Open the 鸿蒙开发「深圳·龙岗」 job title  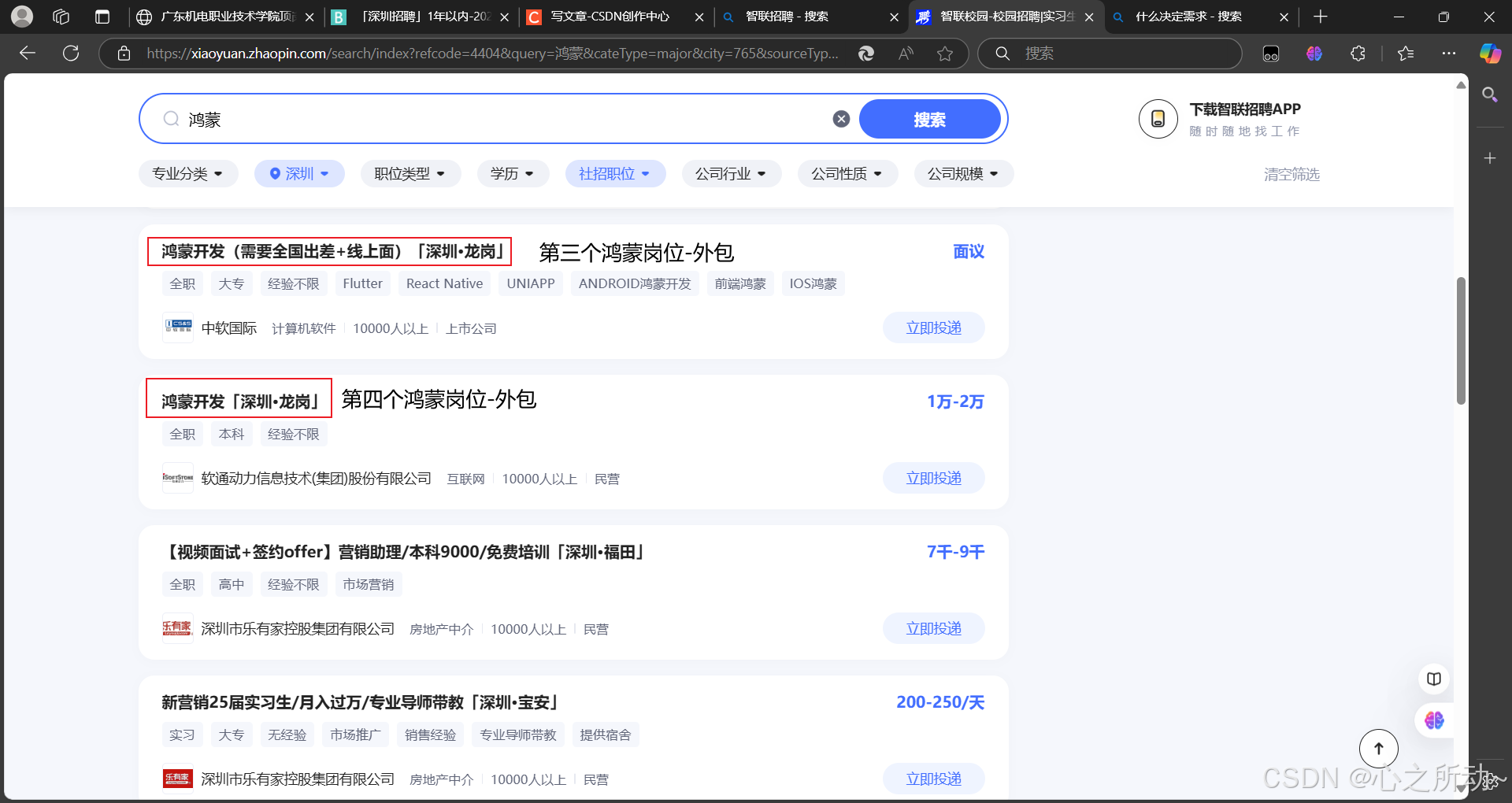[240, 401]
